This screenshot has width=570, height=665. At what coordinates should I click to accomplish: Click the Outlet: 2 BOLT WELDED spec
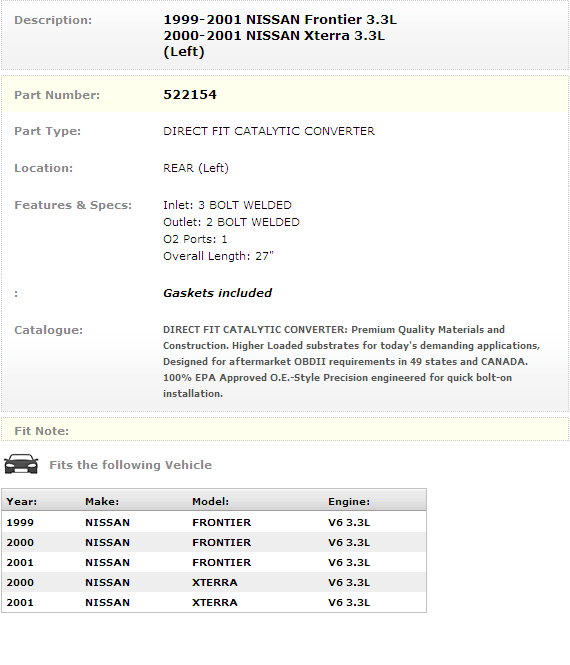[x=231, y=222]
